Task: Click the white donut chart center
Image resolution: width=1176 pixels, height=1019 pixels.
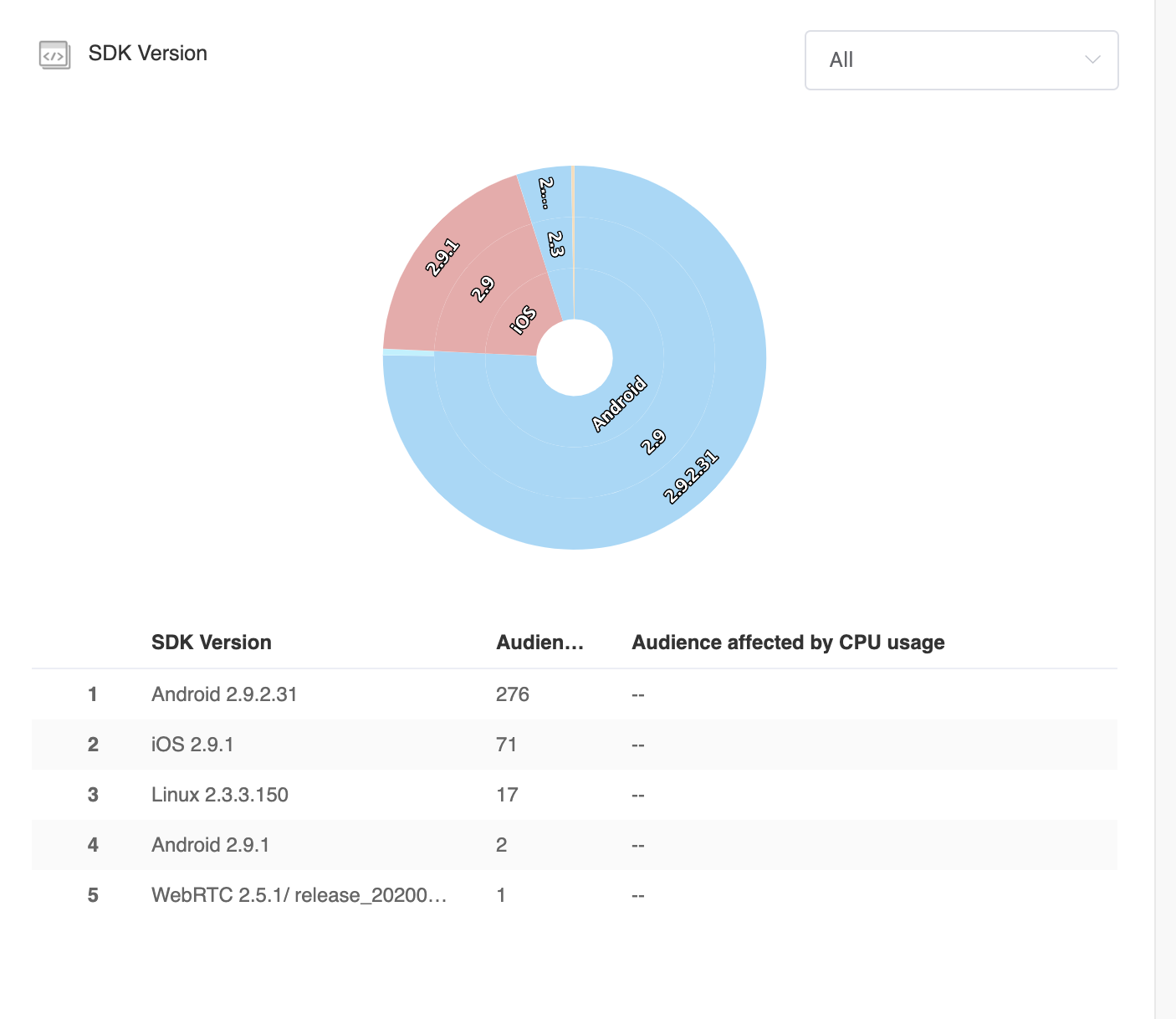Action: [x=575, y=358]
